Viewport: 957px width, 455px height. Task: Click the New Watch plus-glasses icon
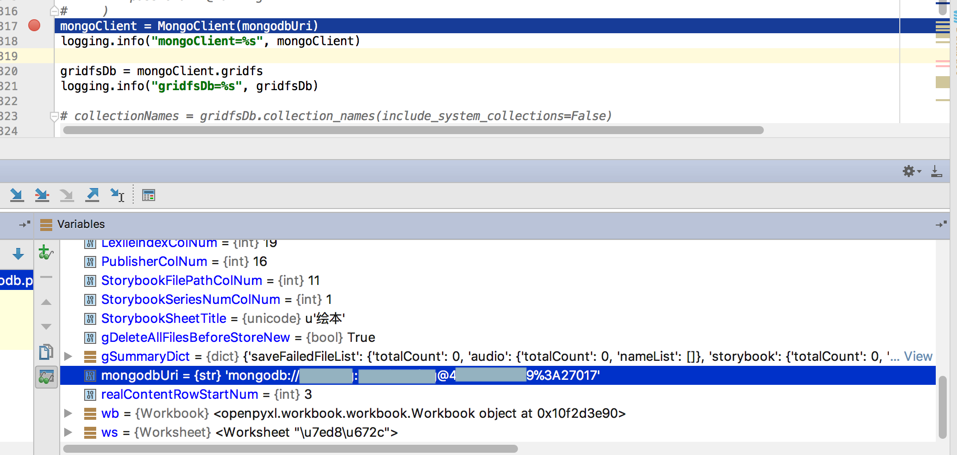coord(45,252)
